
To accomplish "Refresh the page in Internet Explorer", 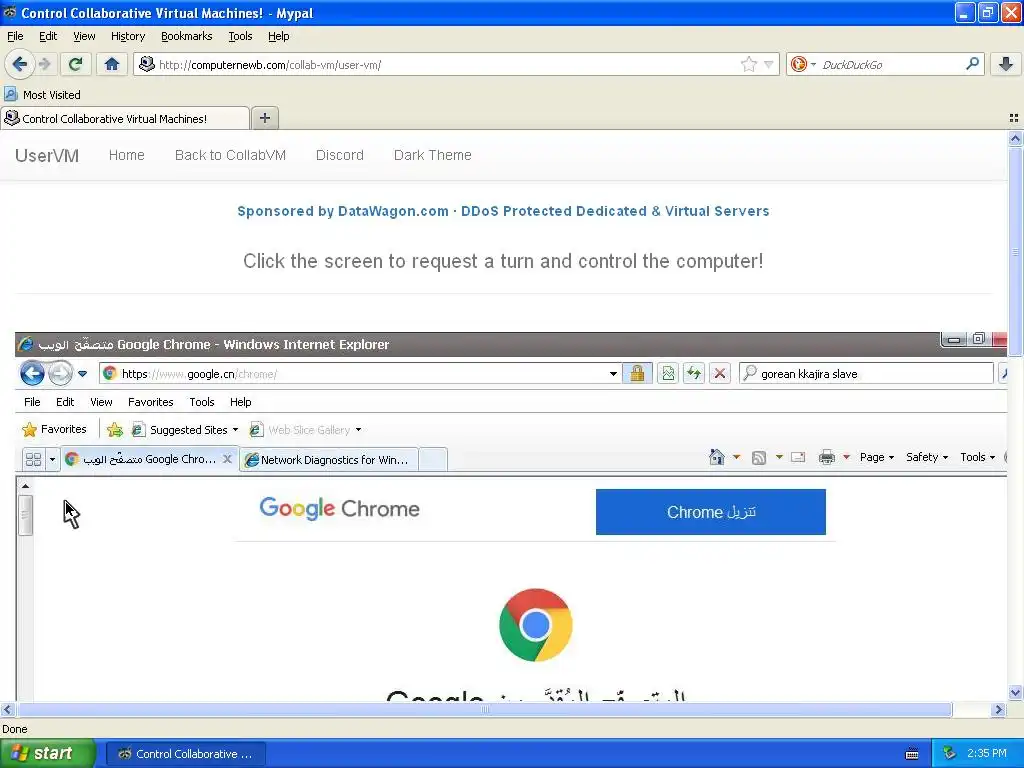I will coord(694,374).
